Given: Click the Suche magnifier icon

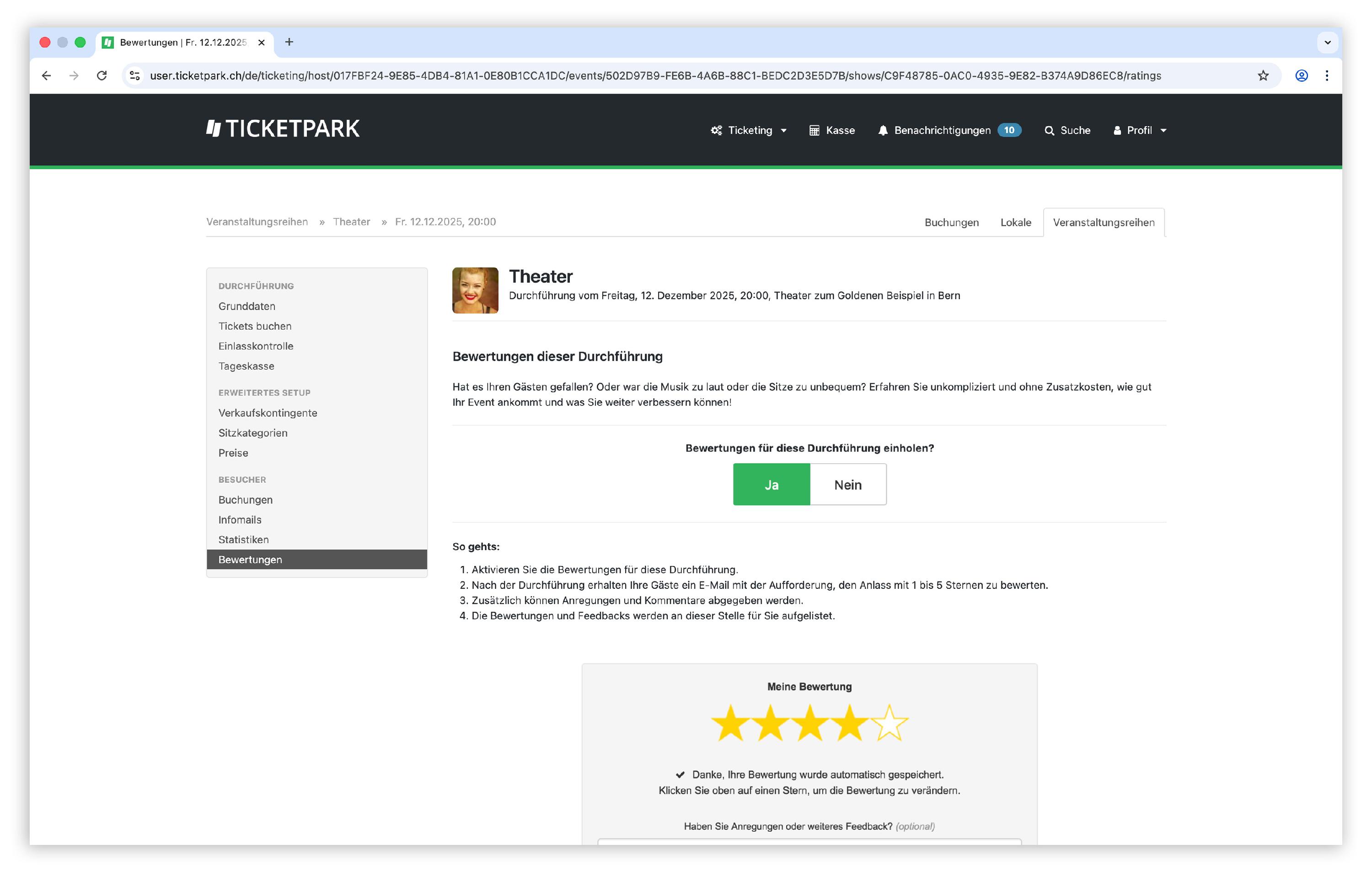Looking at the screenshot, I should point(1049,130).
